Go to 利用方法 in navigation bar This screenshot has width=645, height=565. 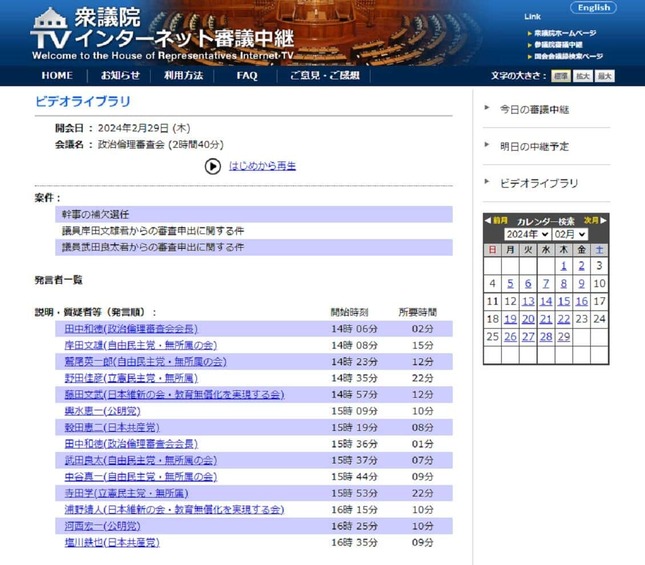click(183, 76)
